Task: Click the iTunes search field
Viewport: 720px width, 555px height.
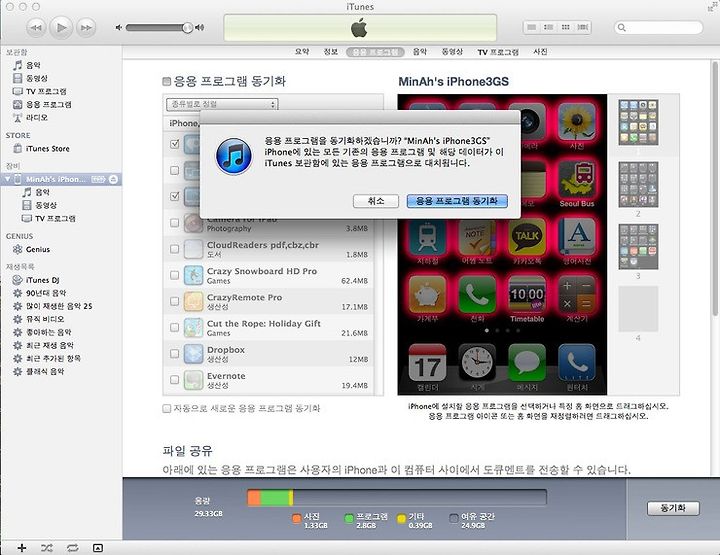Action: click(x=659, y=28)
